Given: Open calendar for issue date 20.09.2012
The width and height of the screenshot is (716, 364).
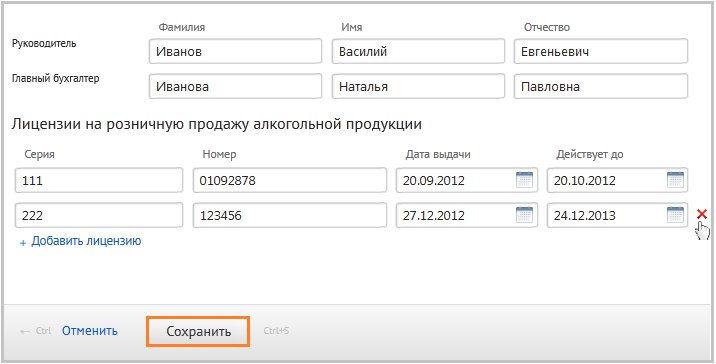Looking at the screenshot, I should (524, 180).
